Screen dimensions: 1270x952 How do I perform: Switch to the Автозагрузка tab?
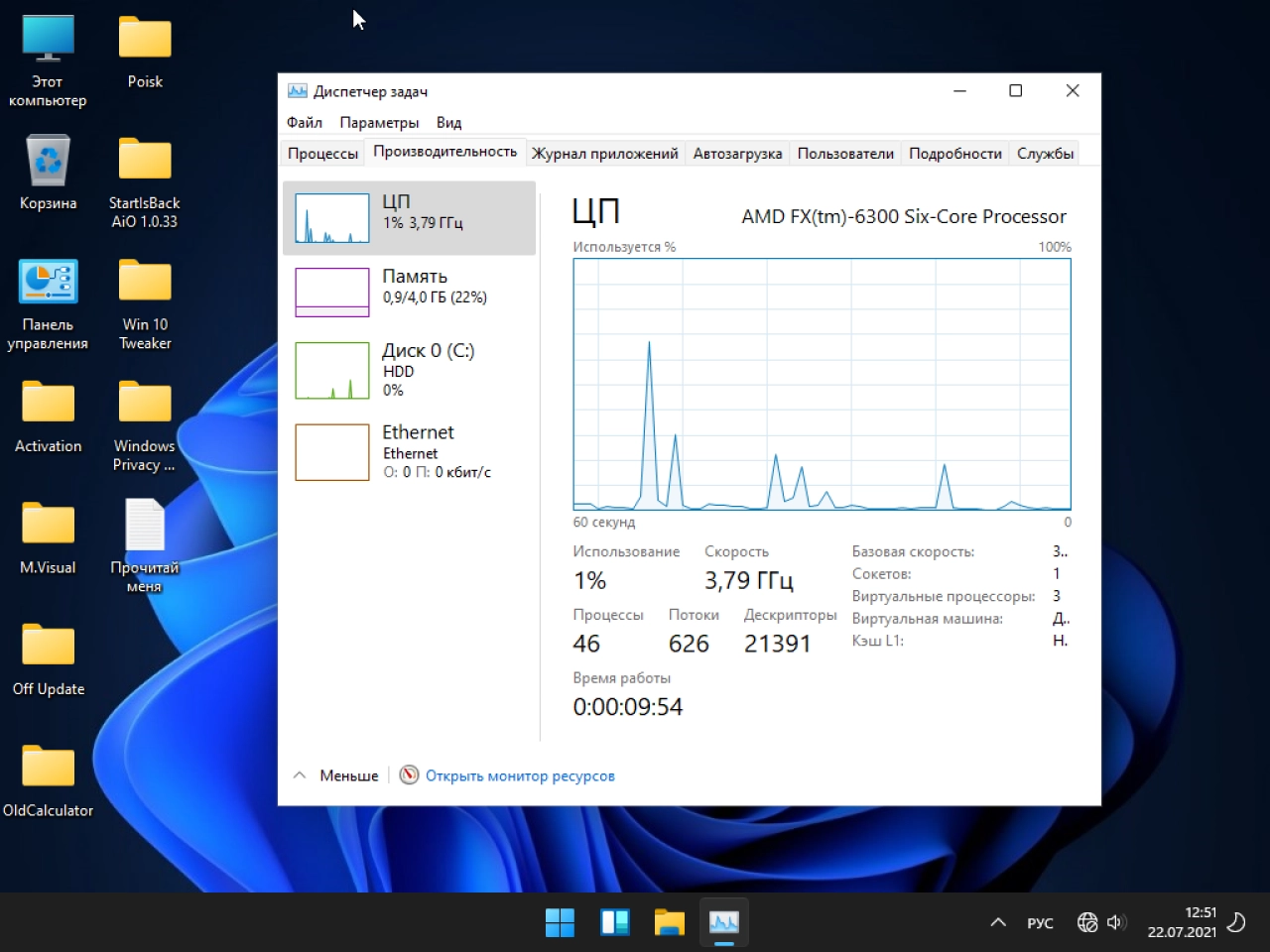[737, 153]
